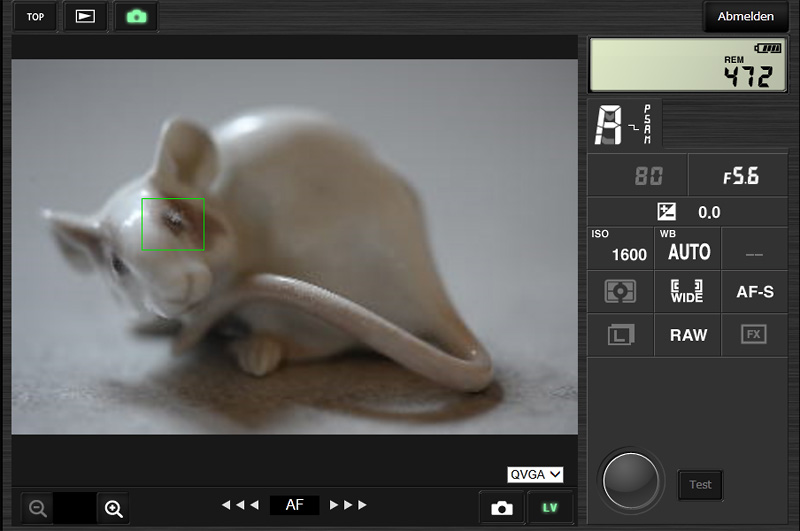Expand the QVGA resolution dropdown

[535, 474]
